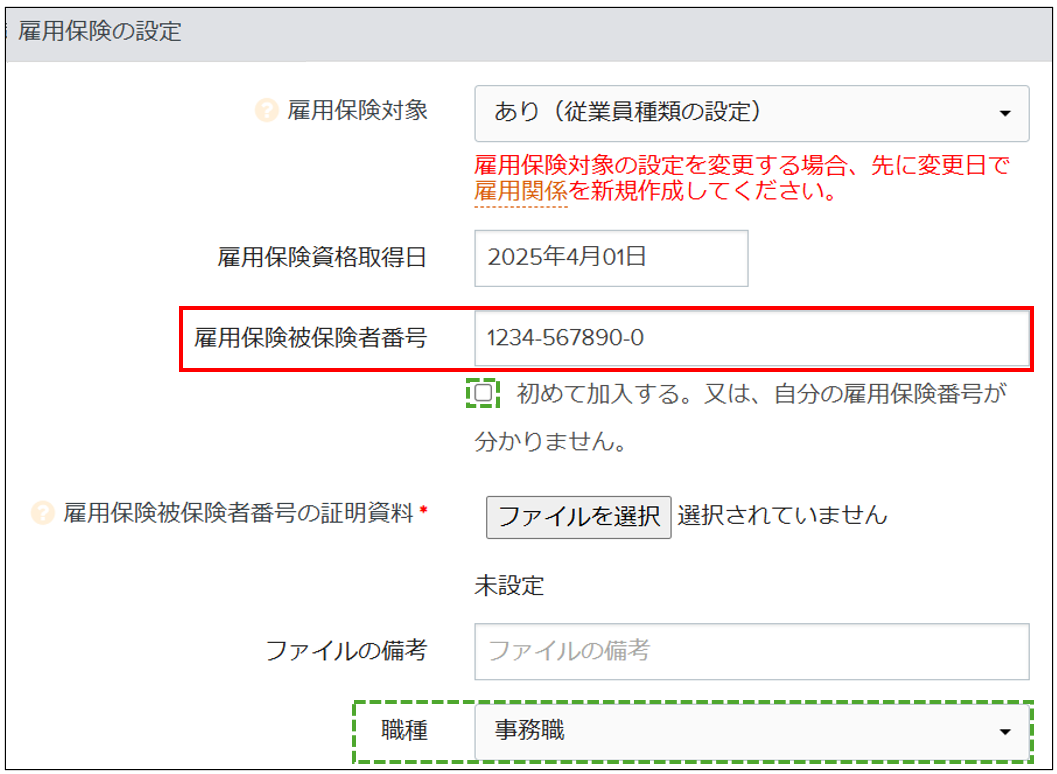Click into the ファイルの備考 text field
The height and width of the screenshot is (774, 1057).
coord(750,651)
